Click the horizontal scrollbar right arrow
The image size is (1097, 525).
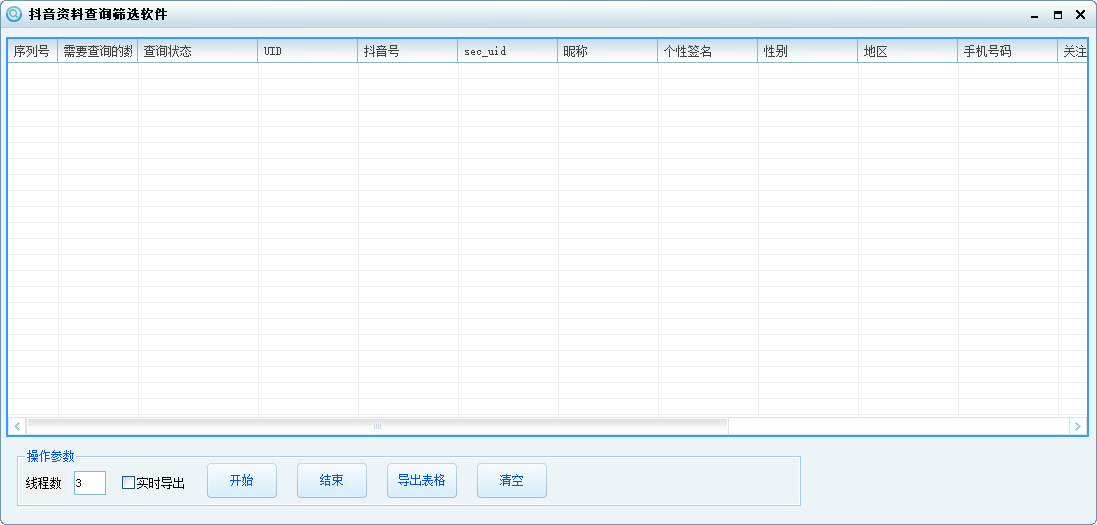[1078, 426]
